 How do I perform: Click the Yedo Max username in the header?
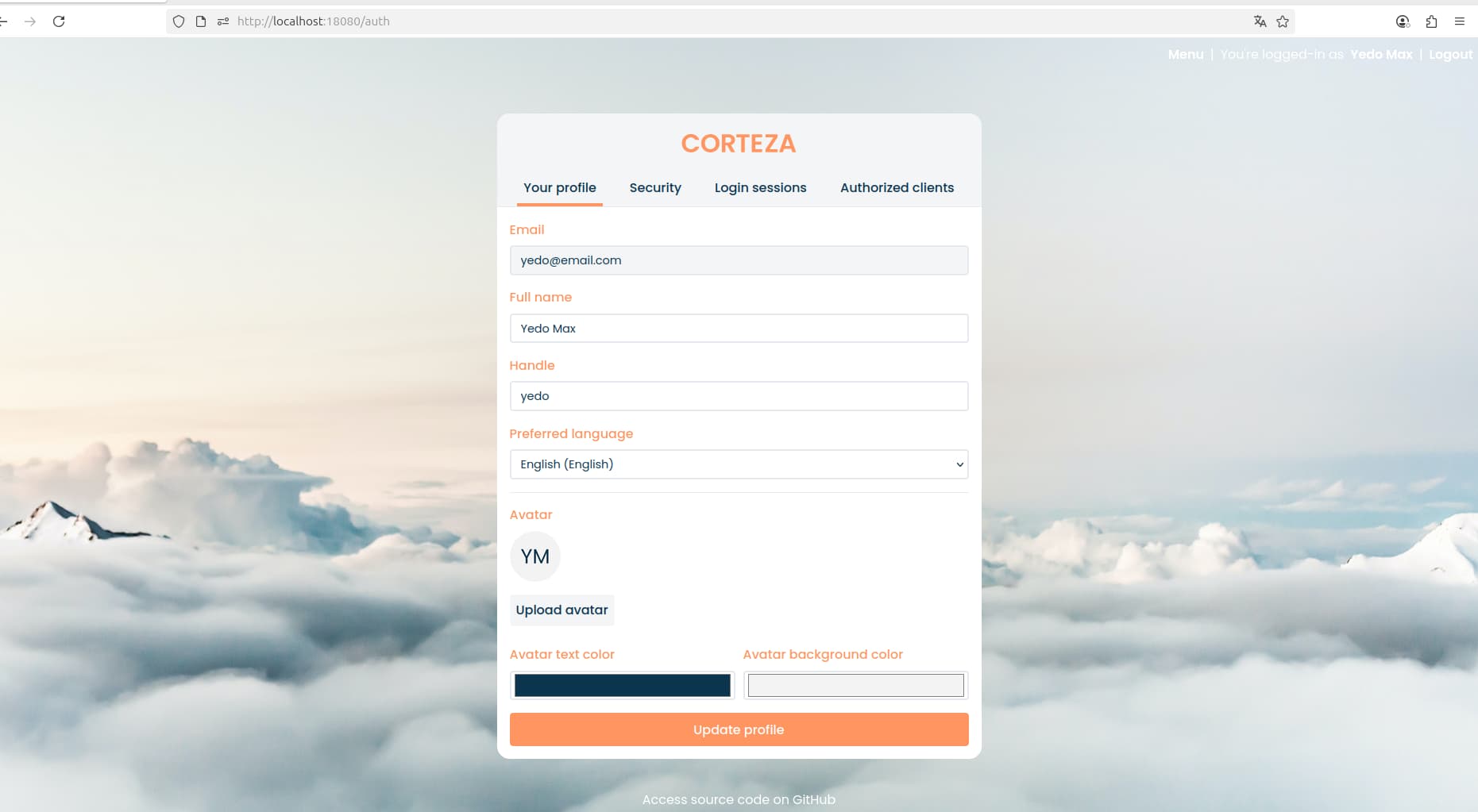coord(1381,55)
